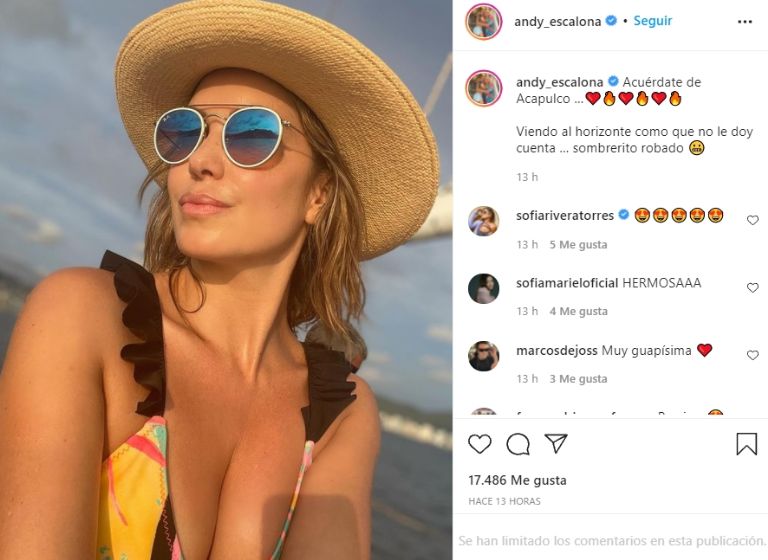The image size is (768, 560).
Task: Click the main post photo
Action: [226, 280]
